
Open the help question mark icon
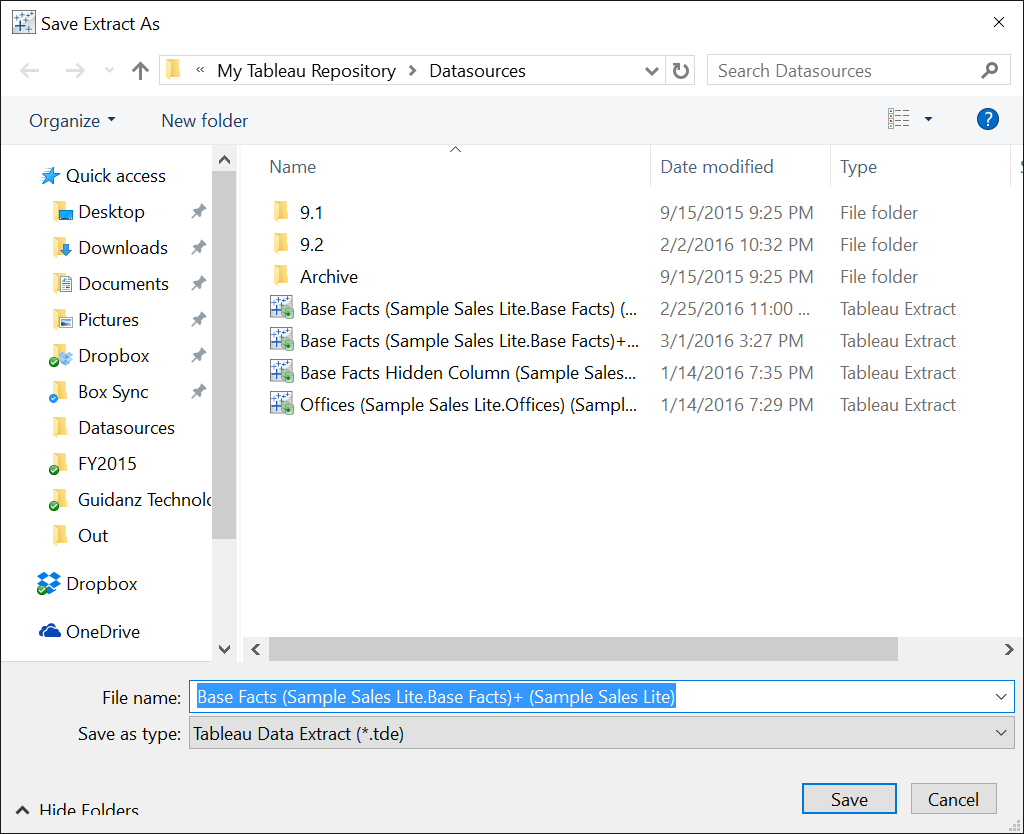pos(987,119)
